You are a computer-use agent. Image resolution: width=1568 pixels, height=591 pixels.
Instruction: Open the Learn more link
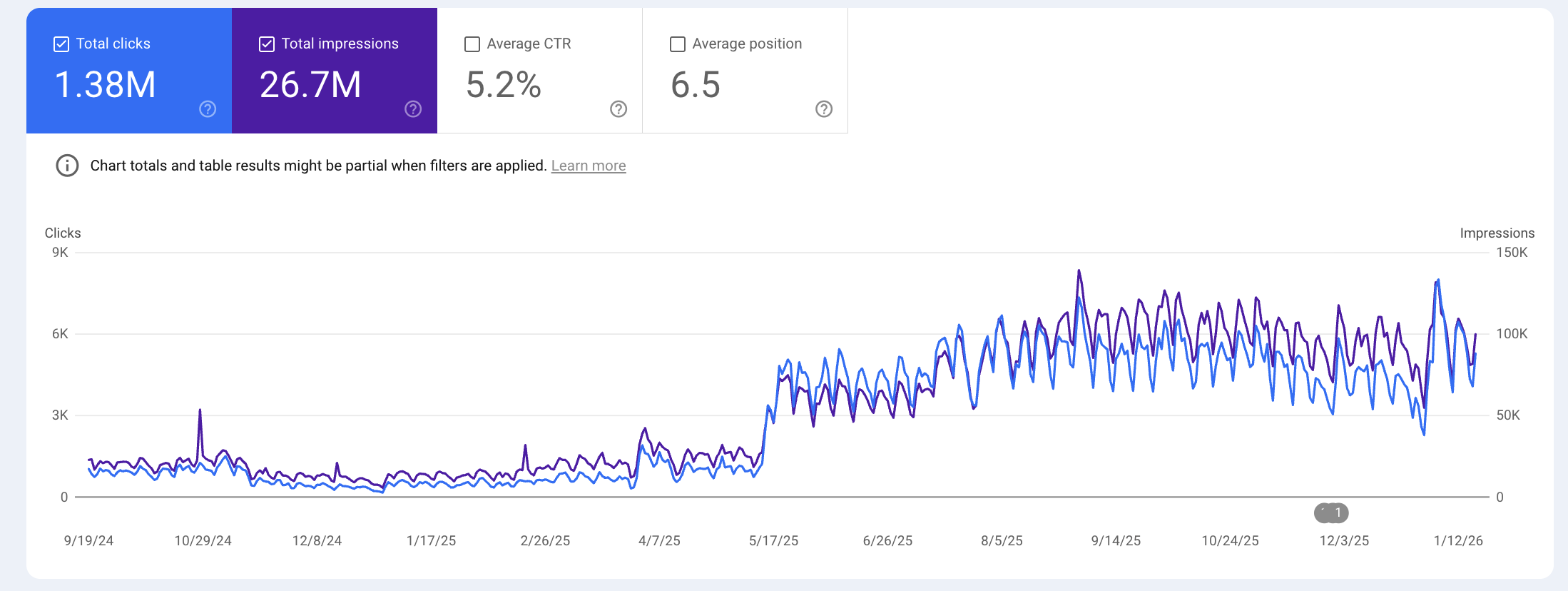pos(588,166)
